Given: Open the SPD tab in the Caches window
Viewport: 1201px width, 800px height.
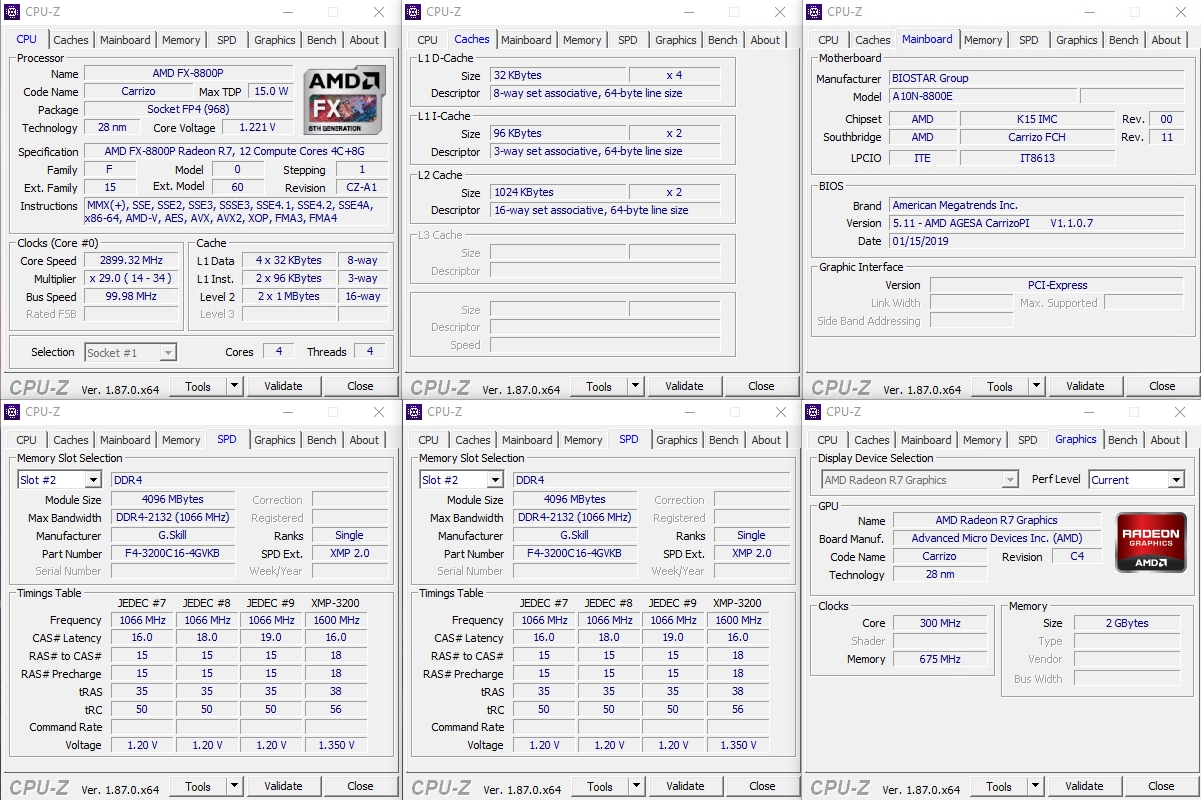Looking at the screenshot, I should [628, 40].
